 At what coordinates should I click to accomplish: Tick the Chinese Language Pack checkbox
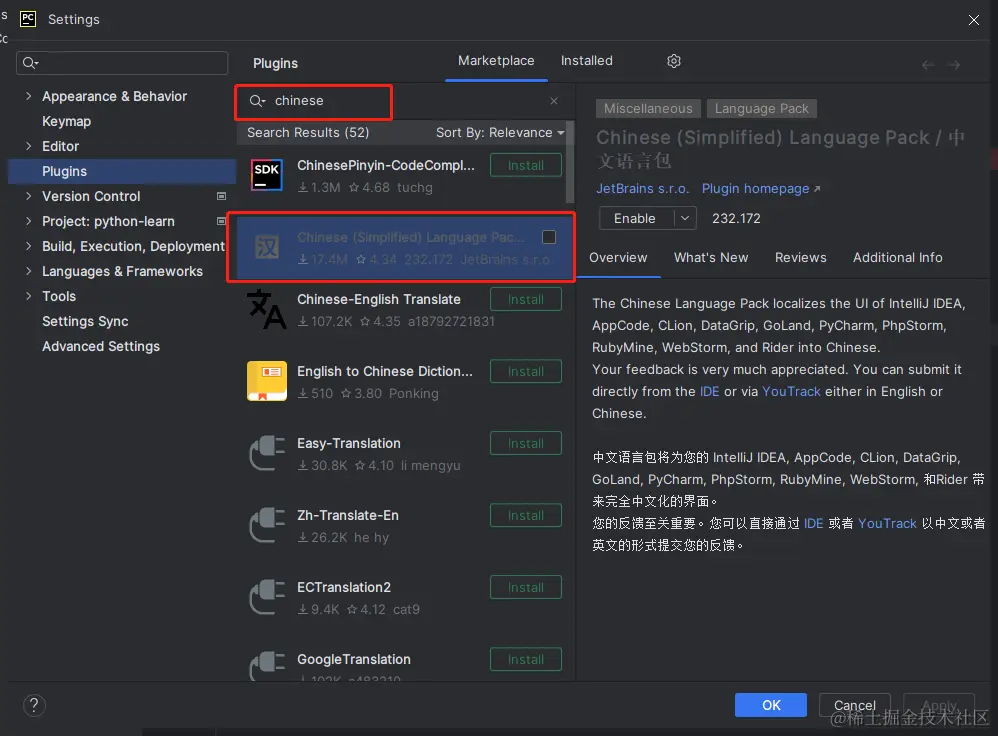click(x=549, y=237)
